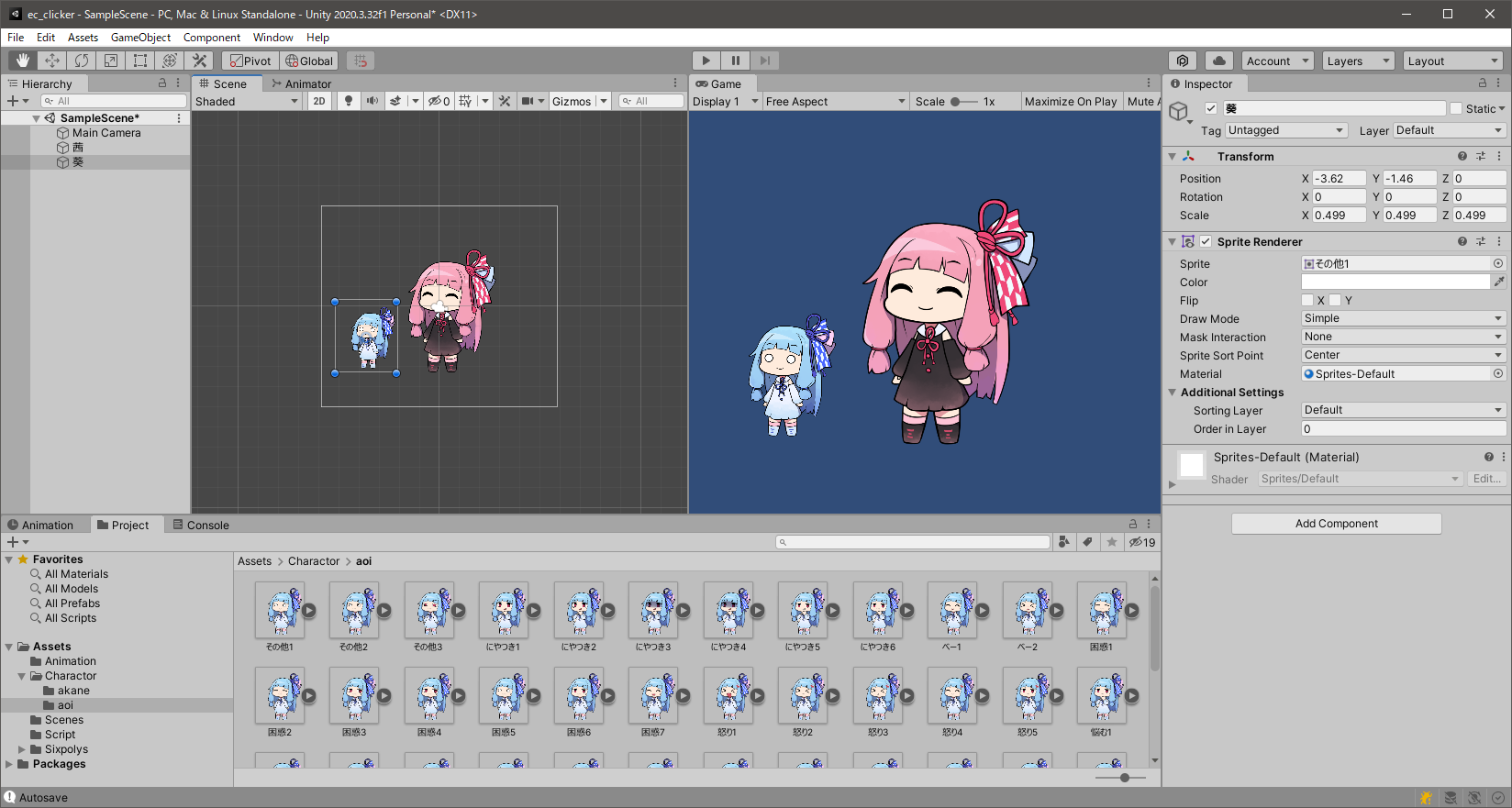Select the Rotate tool
This screenshot has width=1512, height=808.
[82, 61]
